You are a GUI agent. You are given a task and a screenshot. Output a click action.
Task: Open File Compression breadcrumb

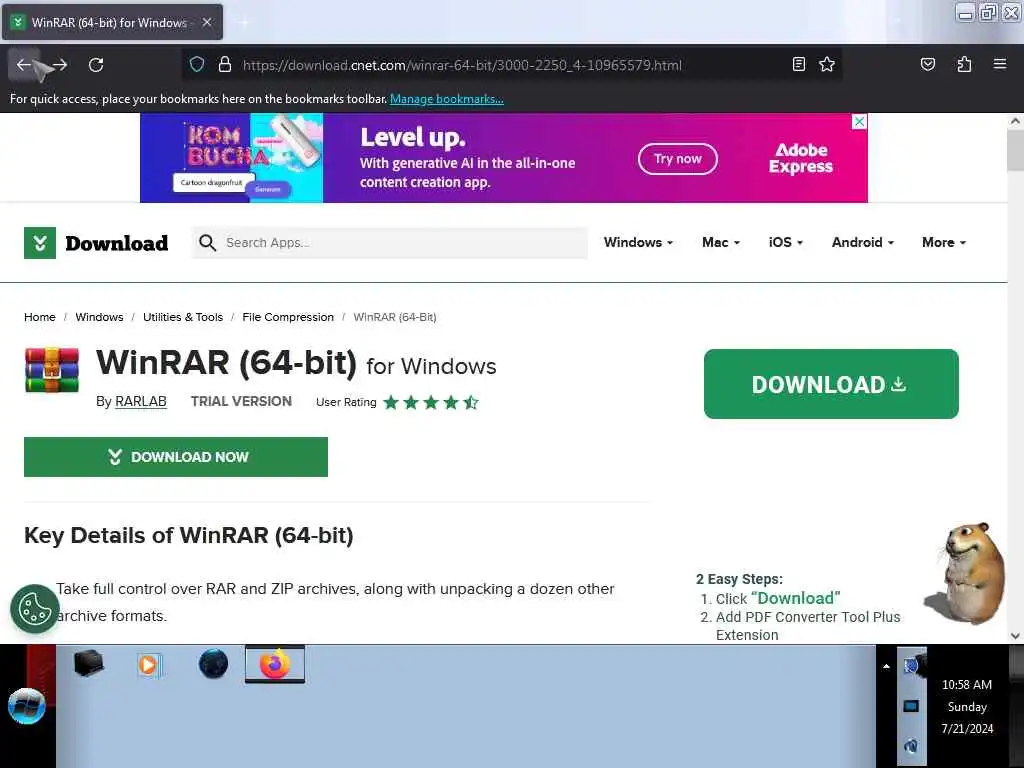(288, 317)
